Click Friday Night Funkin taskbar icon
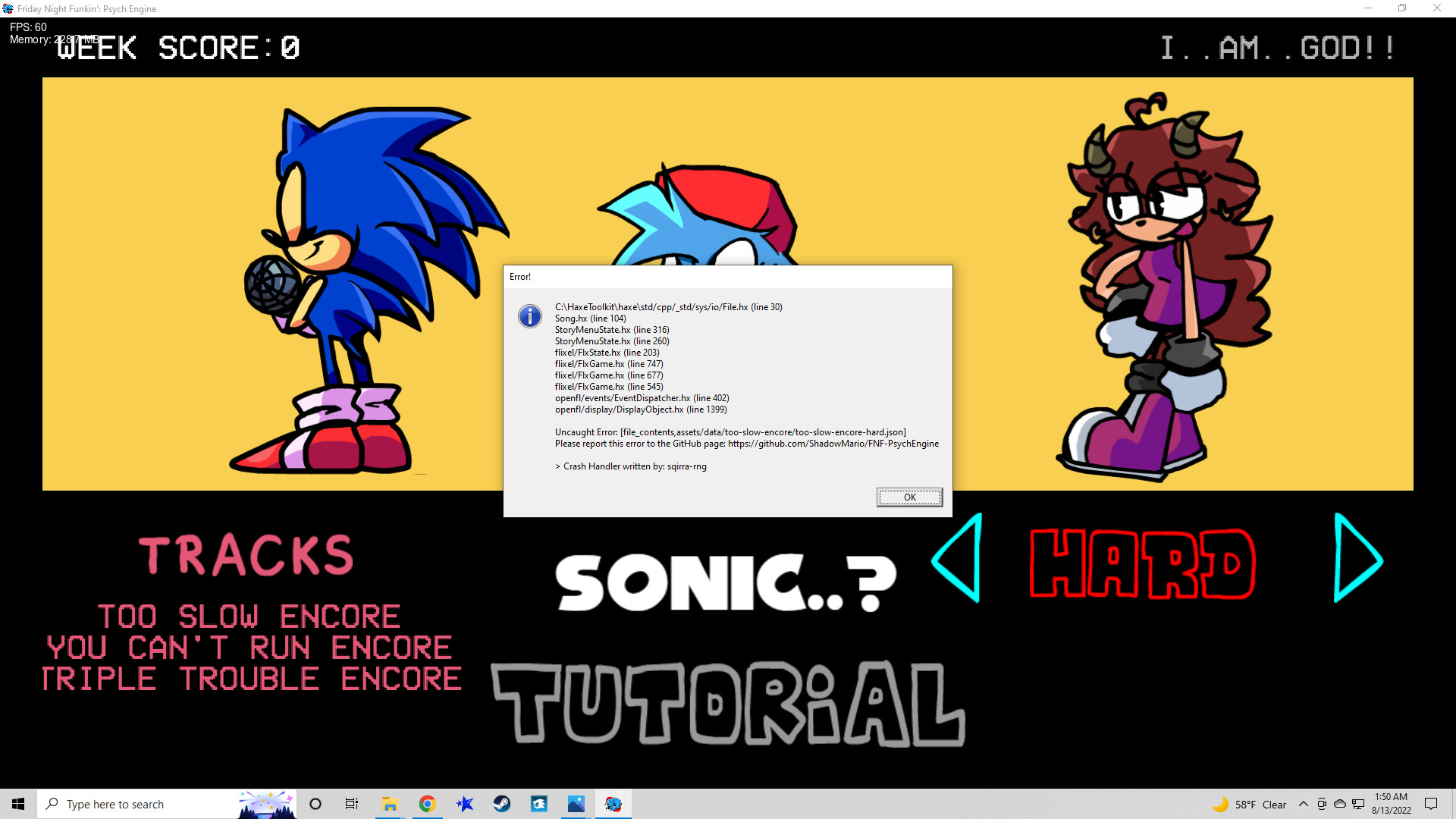Viewport: 1456px width, 819px height. click(613, 804)
